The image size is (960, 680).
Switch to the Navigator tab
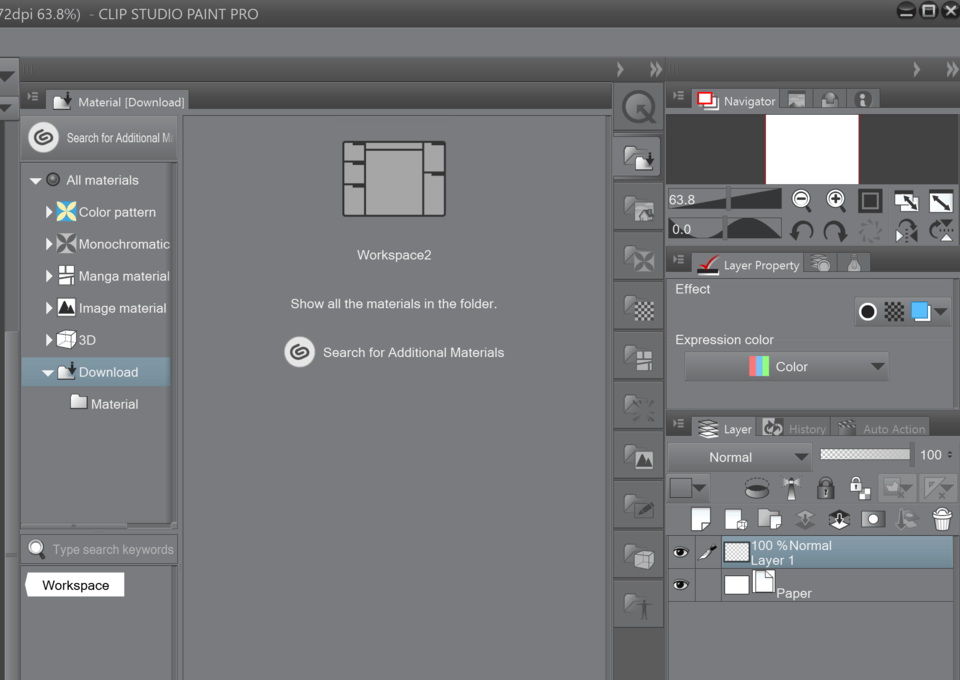[737, 100]
